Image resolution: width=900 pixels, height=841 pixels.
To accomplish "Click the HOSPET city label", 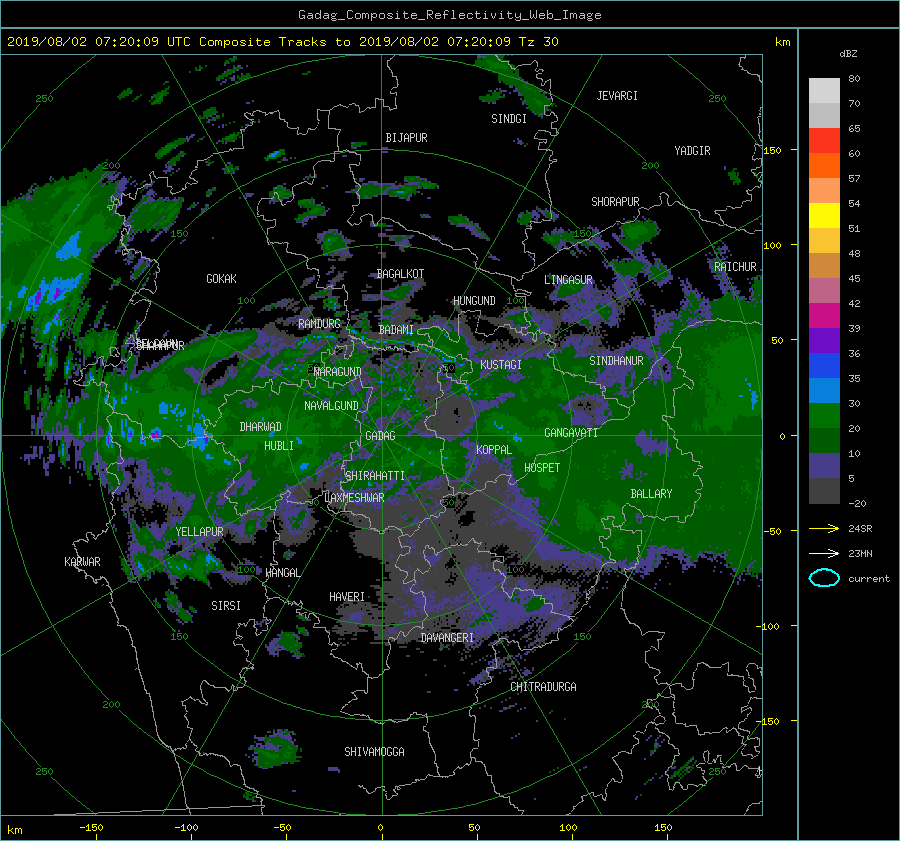I will [542, 468].
